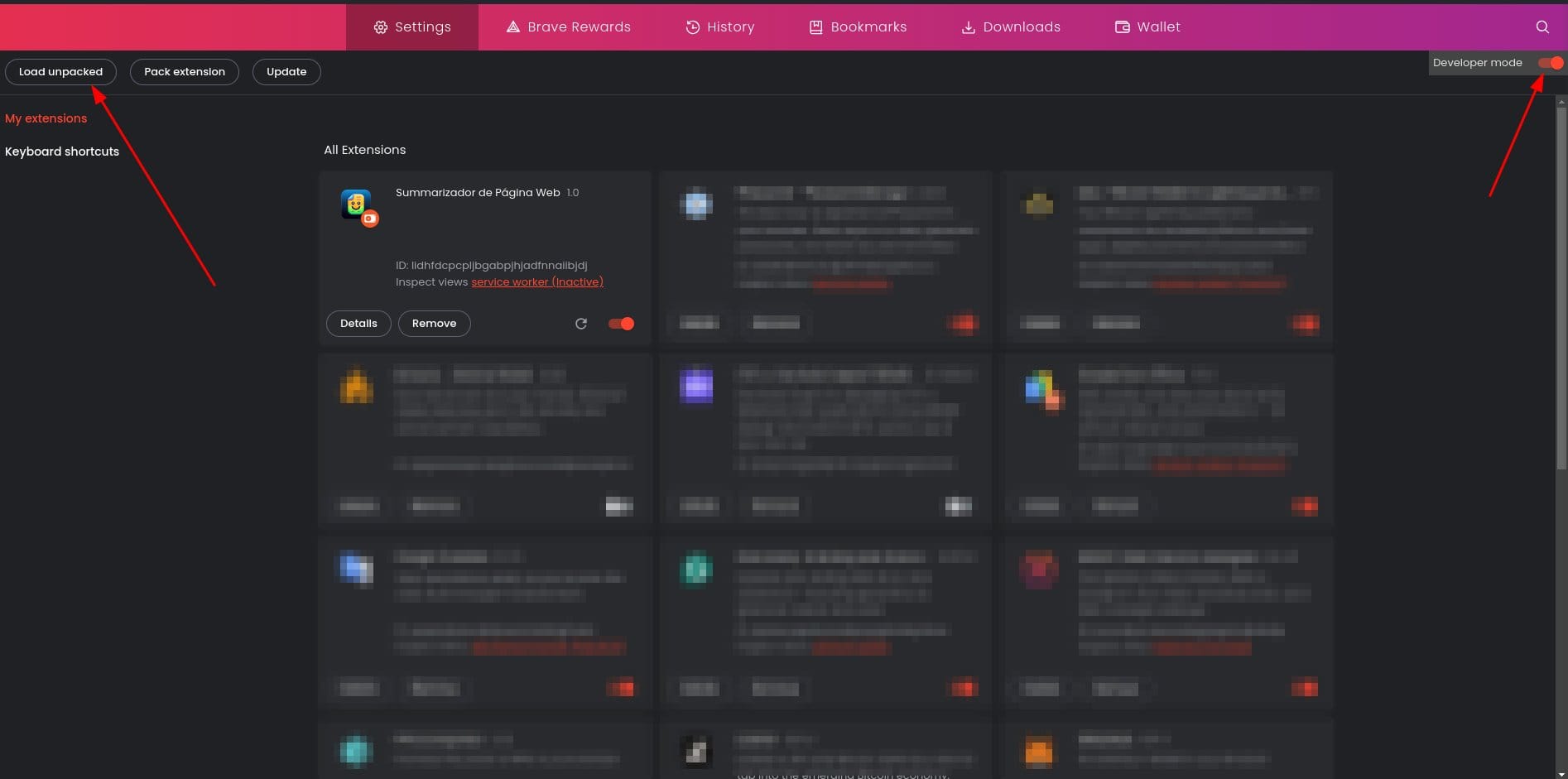Open the search icon in the top bar

coord(1542,27)
